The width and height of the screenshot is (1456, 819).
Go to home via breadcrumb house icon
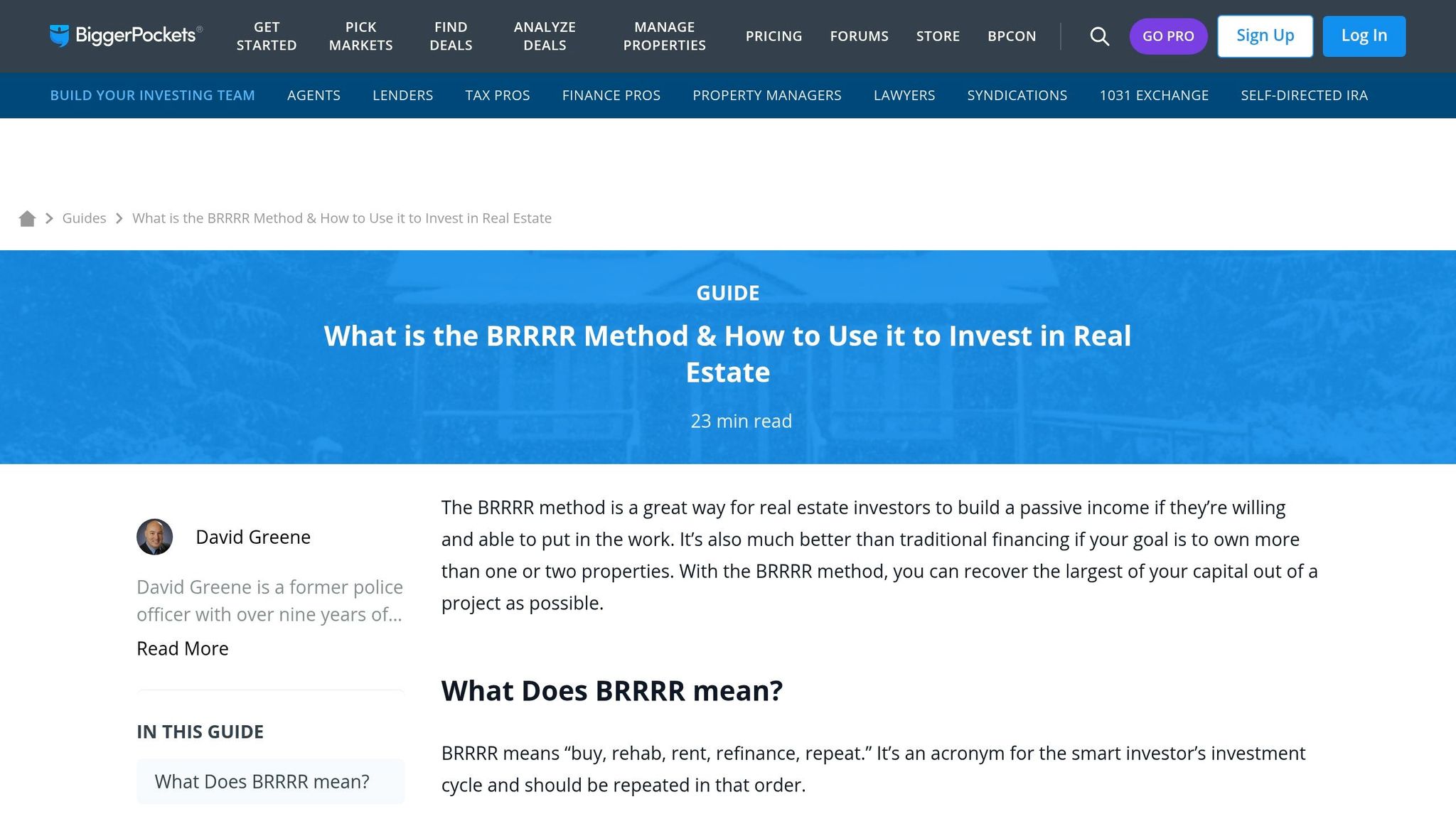27,218
